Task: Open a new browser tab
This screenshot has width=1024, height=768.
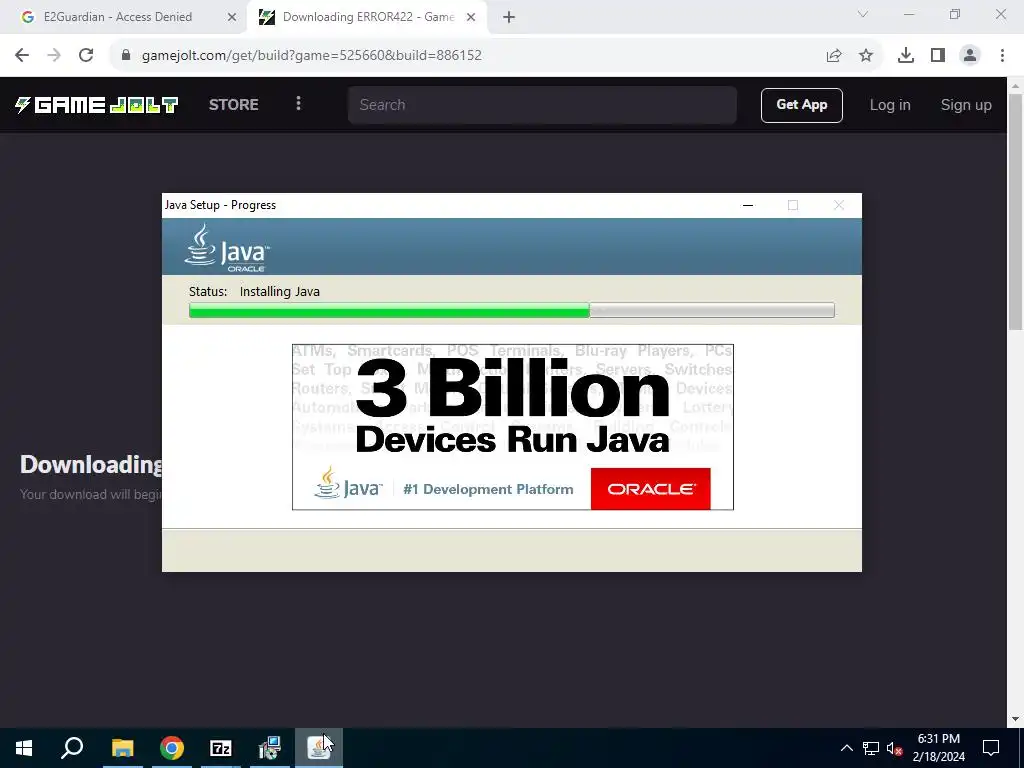Action: (x=509, y=17)
